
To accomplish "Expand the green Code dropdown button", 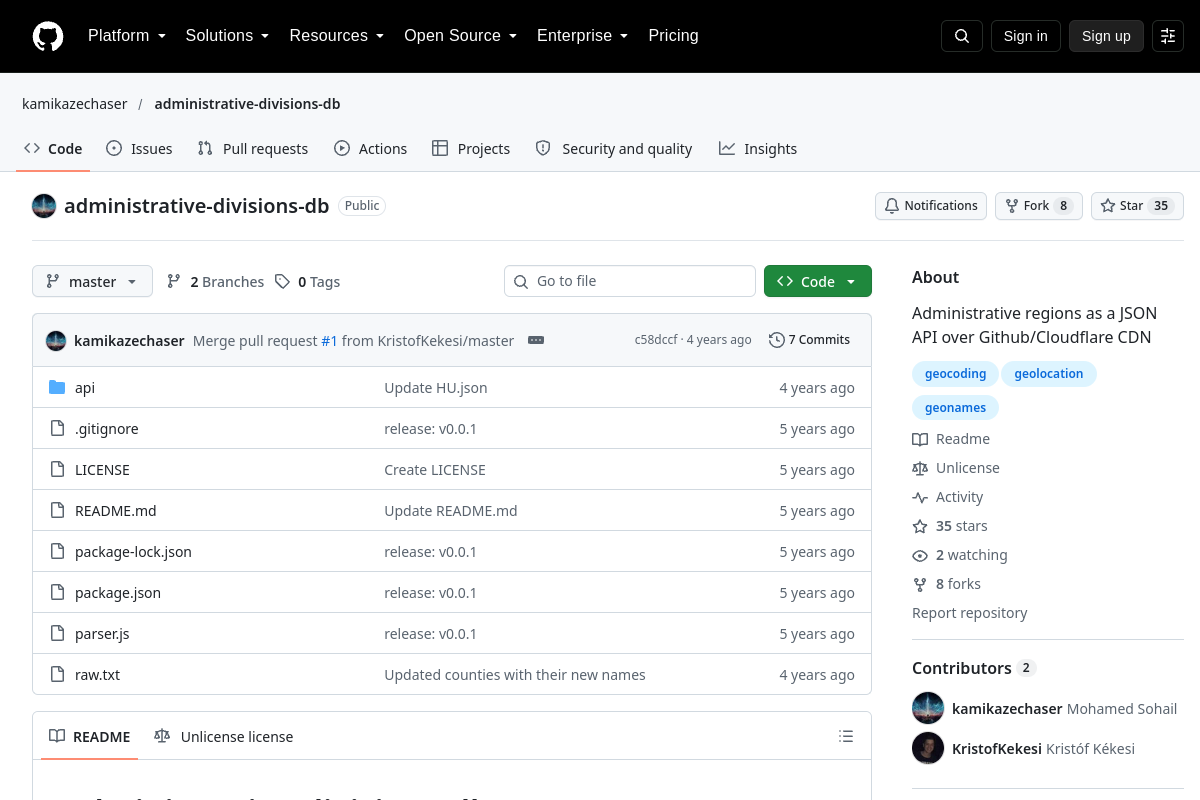I will (818, 282).
